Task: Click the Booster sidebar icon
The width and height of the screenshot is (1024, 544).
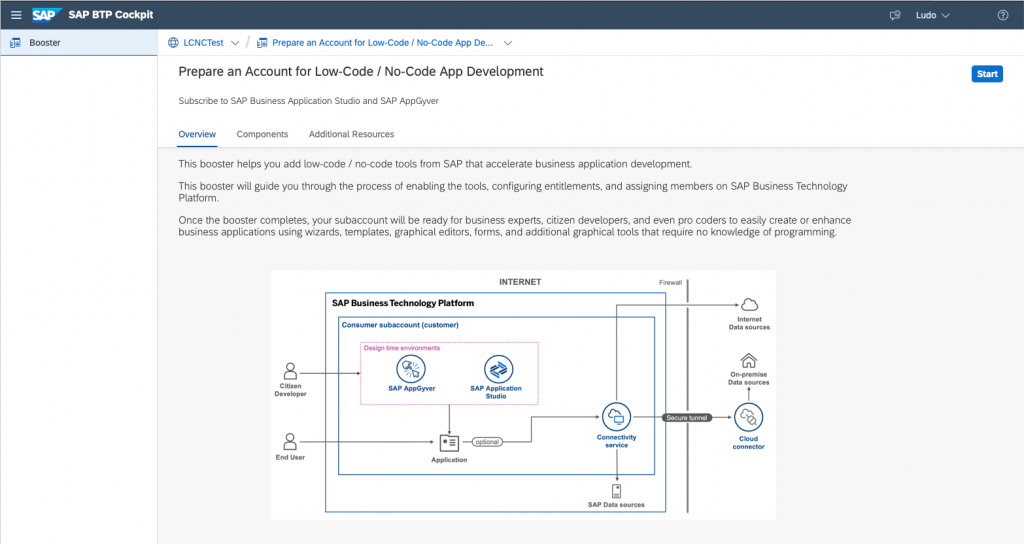Action: pos(15,42)
